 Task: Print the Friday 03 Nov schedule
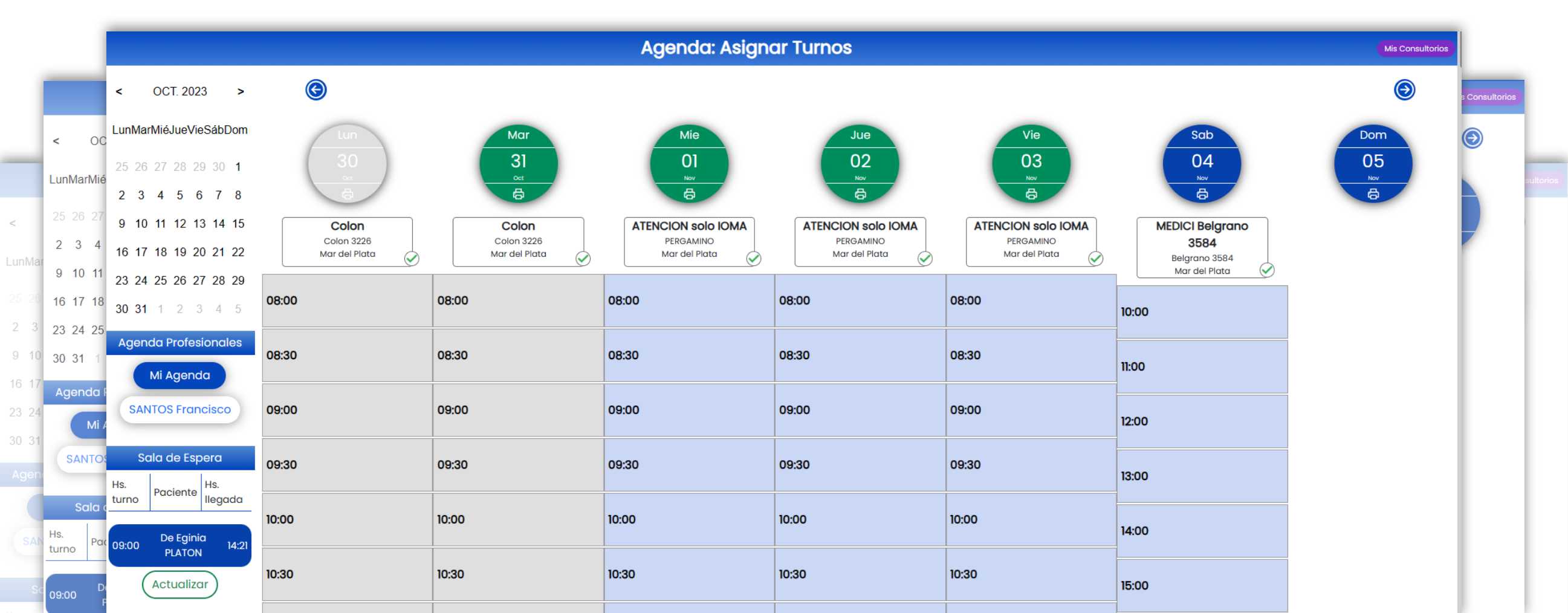(x=1031, y=194)
